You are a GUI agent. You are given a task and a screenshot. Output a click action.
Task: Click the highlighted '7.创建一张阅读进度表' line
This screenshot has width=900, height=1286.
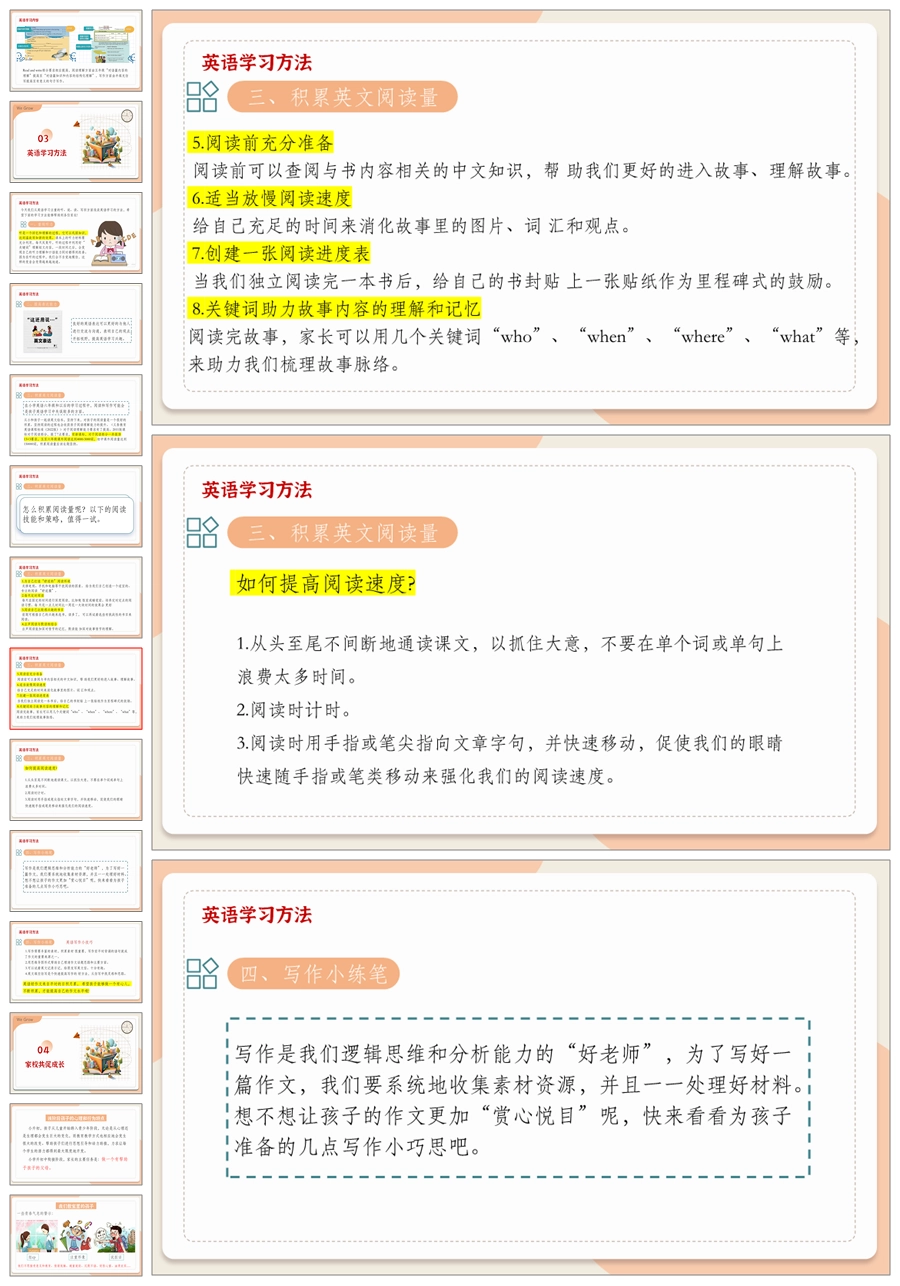coord(280,252)
